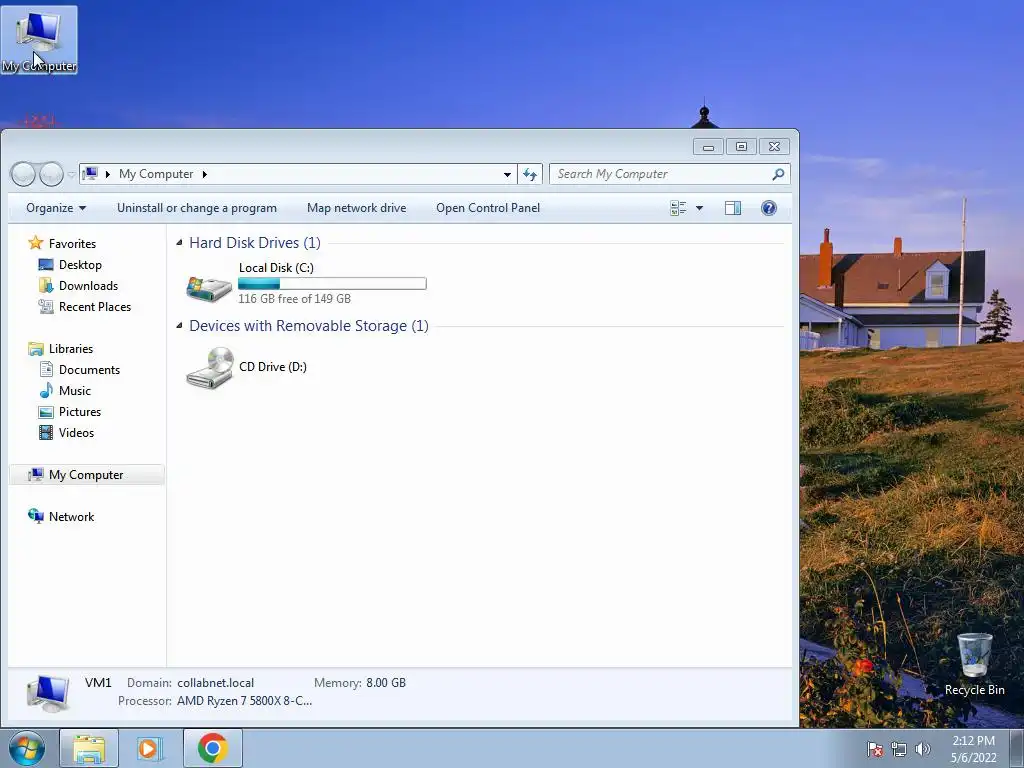This screenshot has width=1024, height=768.
Task: Click the Local Disk C: usage bar
Action: pos(332,283)
